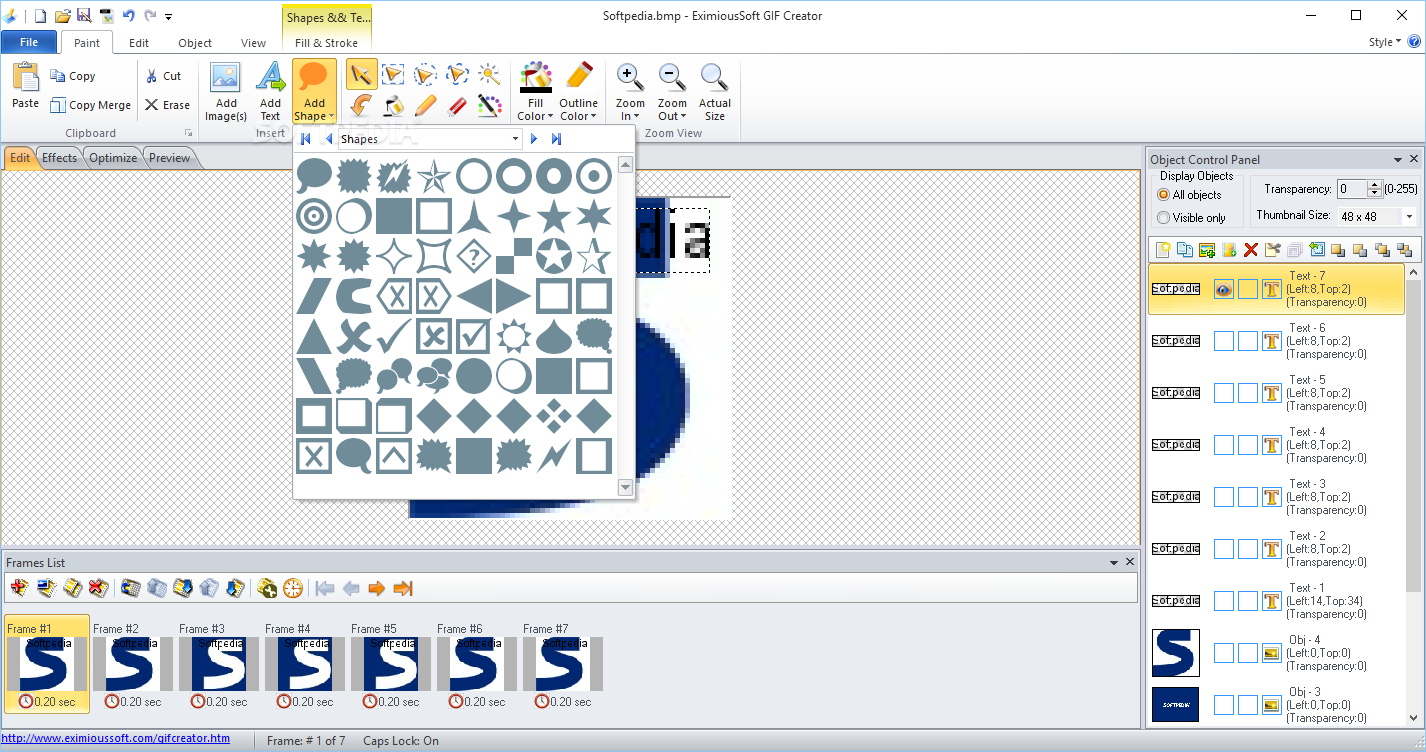This screenshot has height=752, width=1426.
Task: Select the paint bucket fill tool
Action: [393, 105]
